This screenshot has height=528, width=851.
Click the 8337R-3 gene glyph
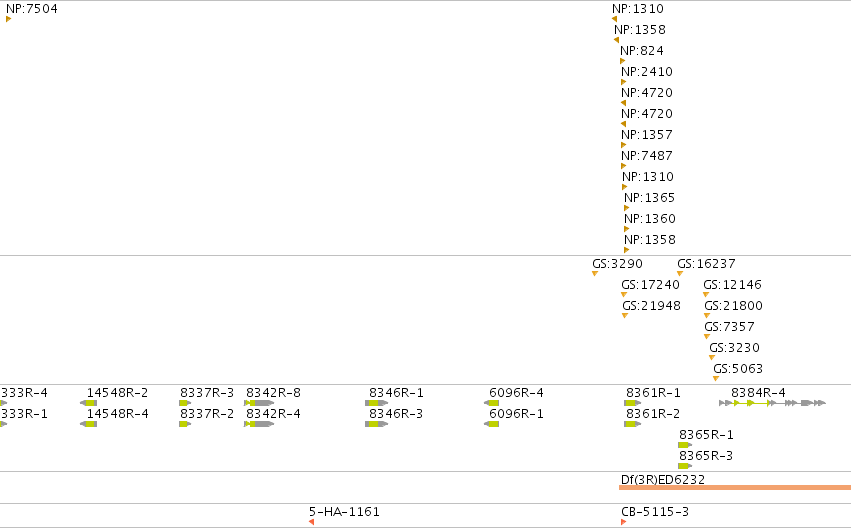[x=185, y=403]
